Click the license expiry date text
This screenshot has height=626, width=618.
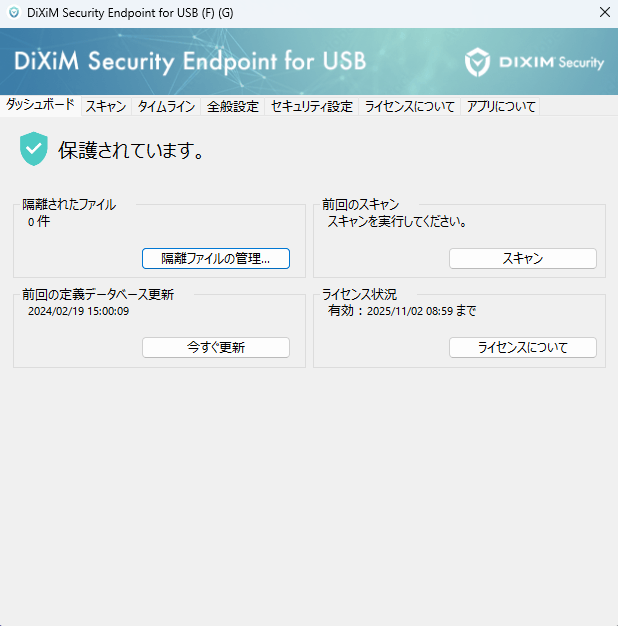tap(402, 311)
